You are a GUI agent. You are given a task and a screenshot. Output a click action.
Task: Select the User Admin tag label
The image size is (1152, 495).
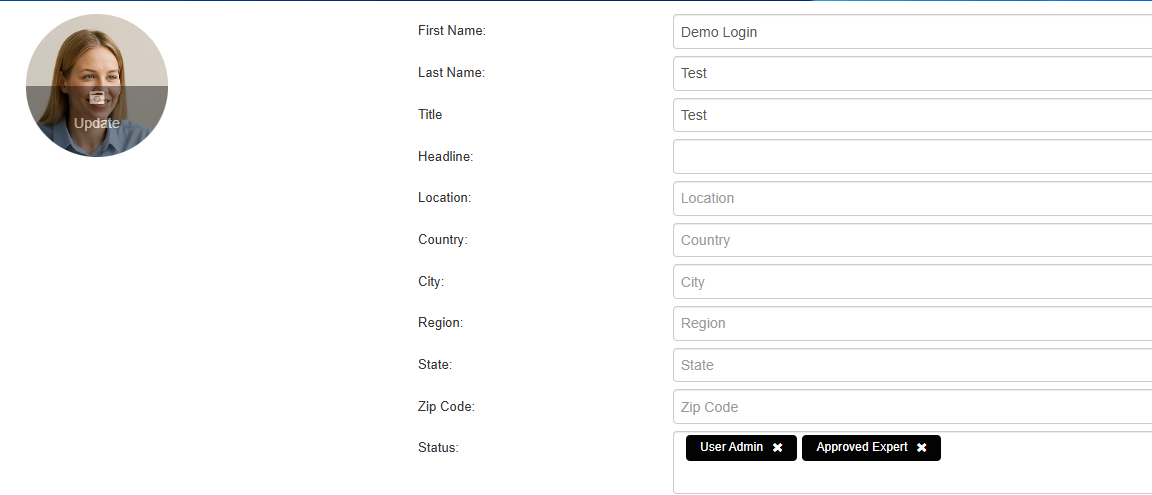(731, 447)
